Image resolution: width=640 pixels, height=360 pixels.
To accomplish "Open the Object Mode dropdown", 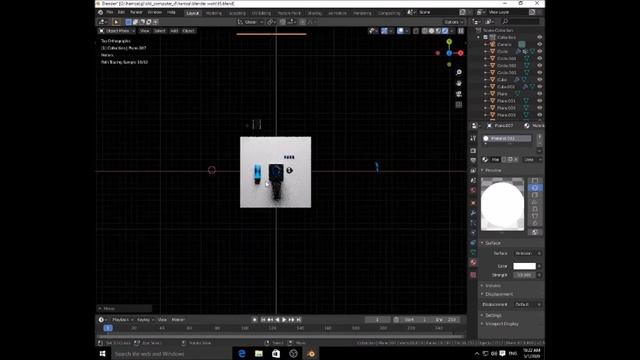I will coord(117,31).
